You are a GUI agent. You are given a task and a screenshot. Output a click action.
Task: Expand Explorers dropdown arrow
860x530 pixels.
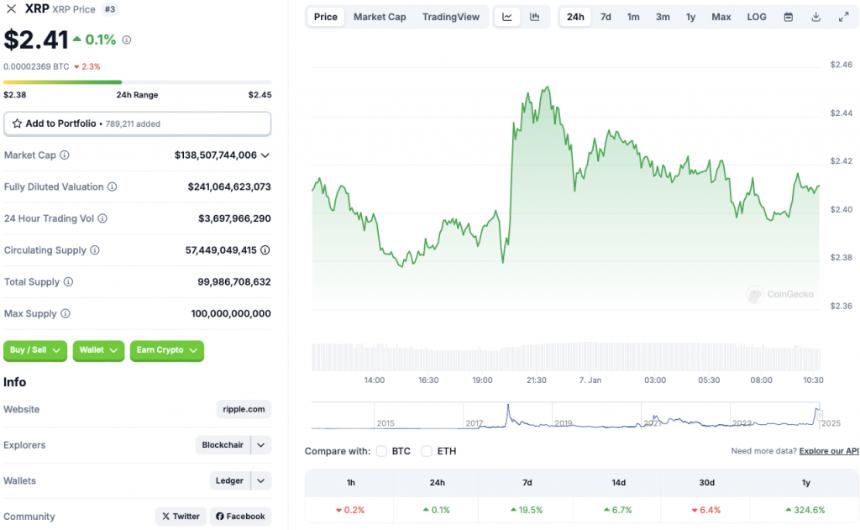click(261, 445)
